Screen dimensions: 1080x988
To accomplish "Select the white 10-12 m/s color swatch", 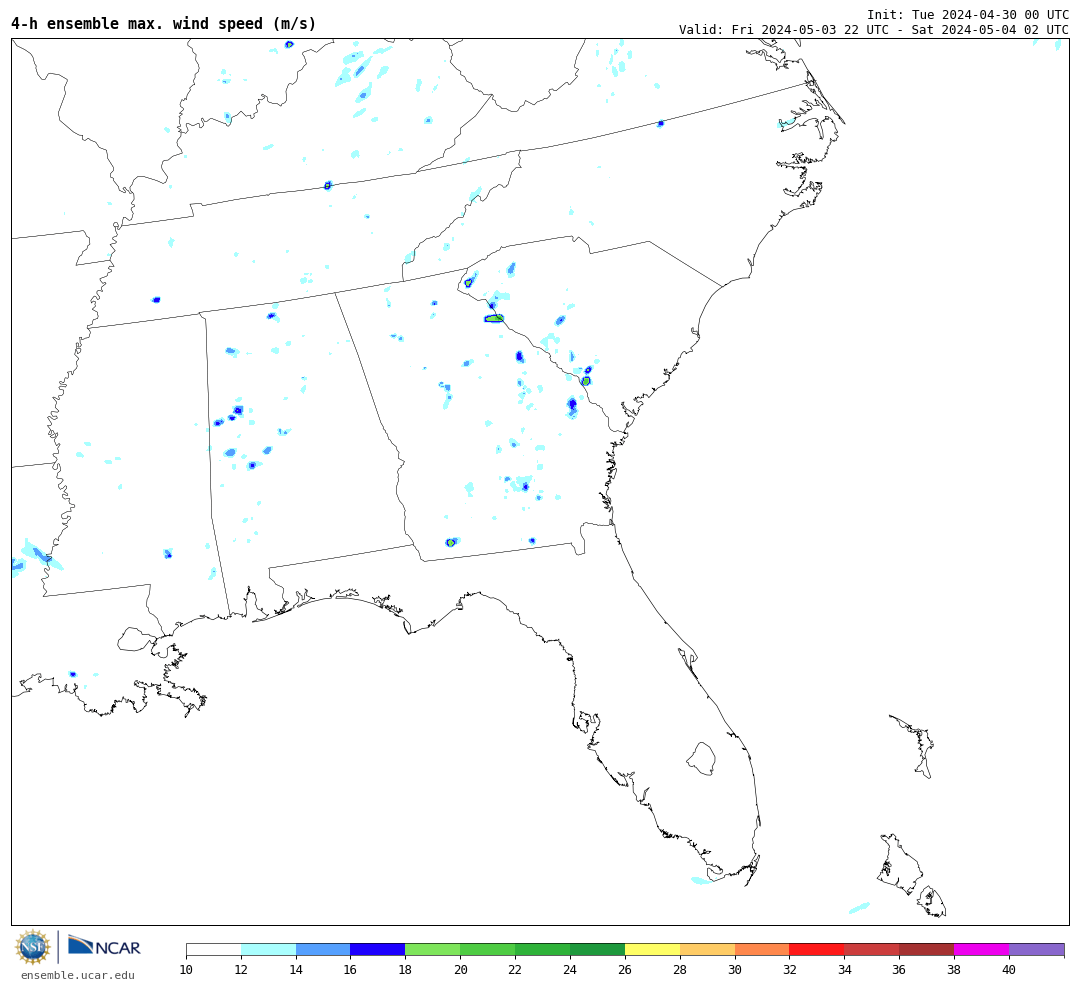I will [214, 950].
